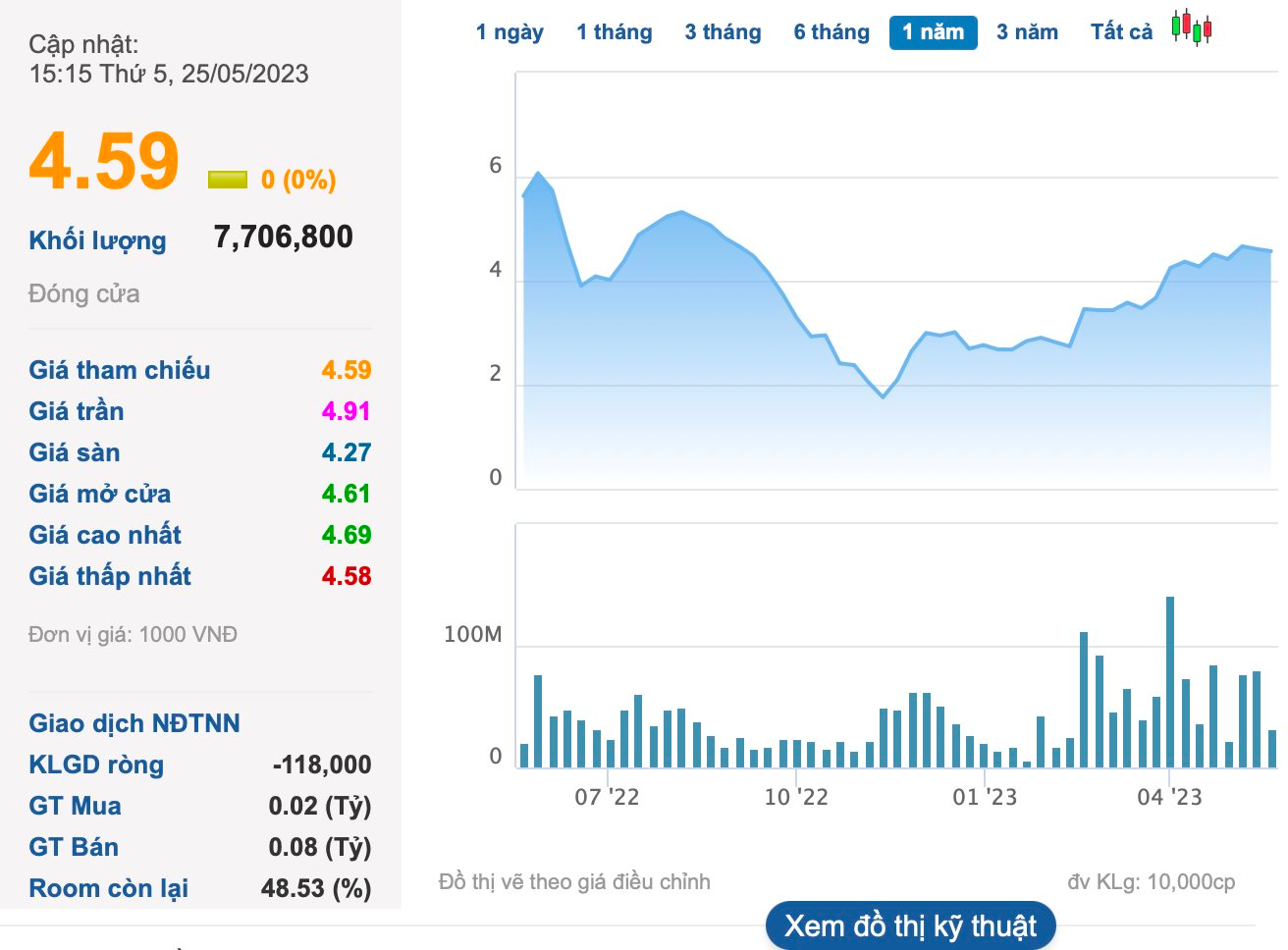The image size is (1288, 950).
Task: Click opening price value 4.61
Action: coord(347,494)
